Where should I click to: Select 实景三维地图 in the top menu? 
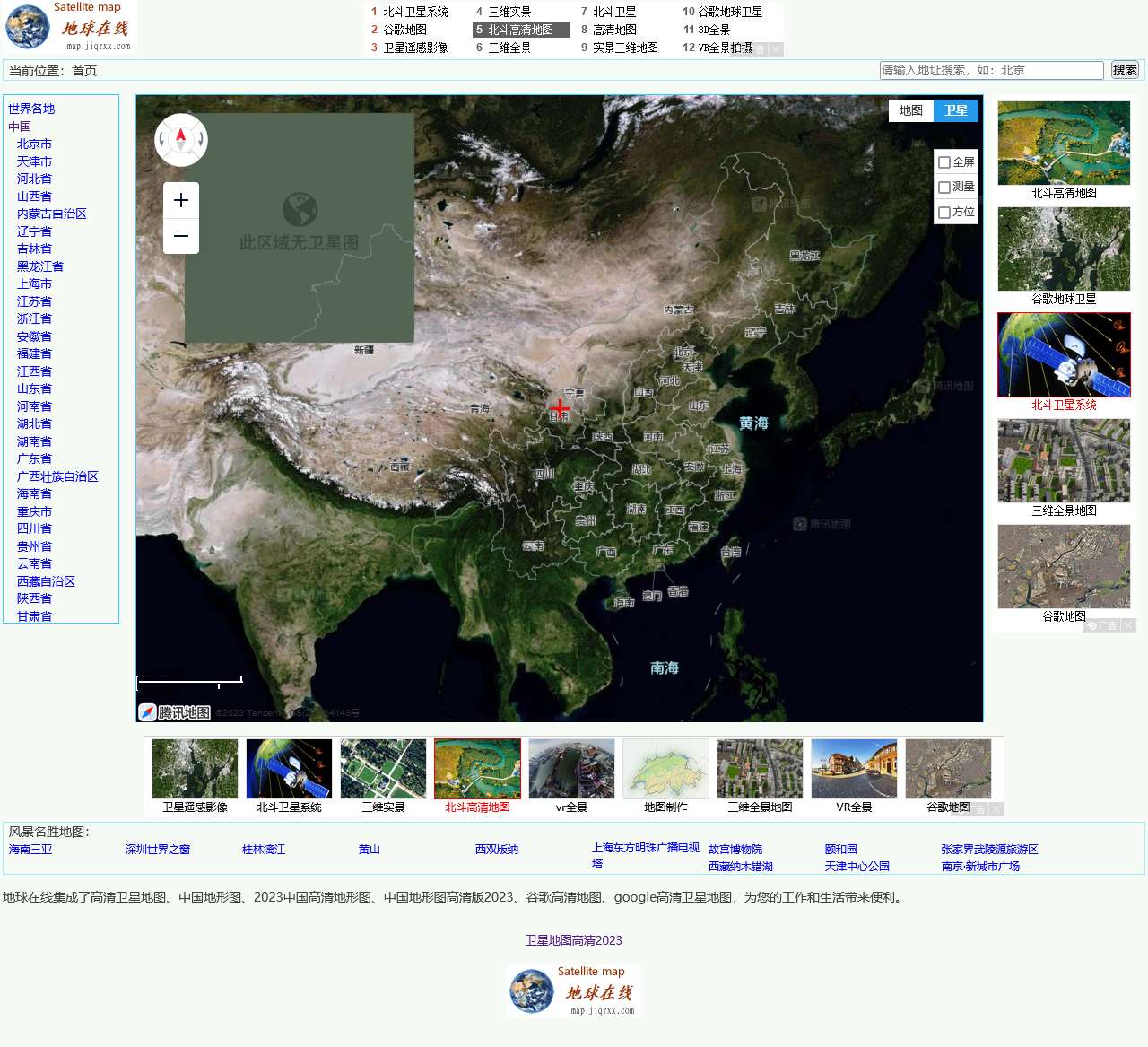(x=625, y=48)
